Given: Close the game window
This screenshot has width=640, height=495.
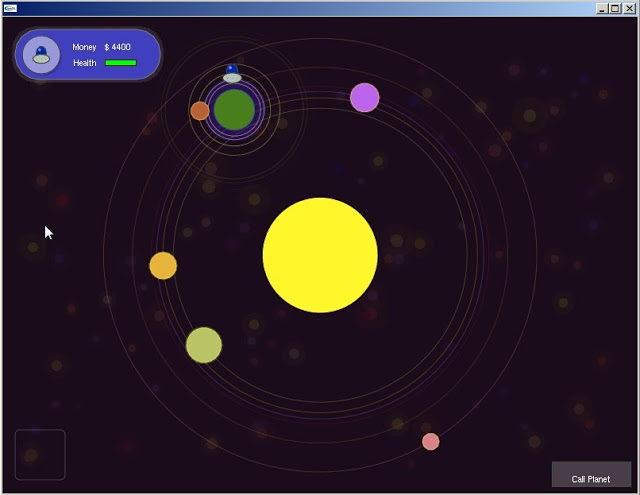Looking at the screenshot, I should 629,8.
